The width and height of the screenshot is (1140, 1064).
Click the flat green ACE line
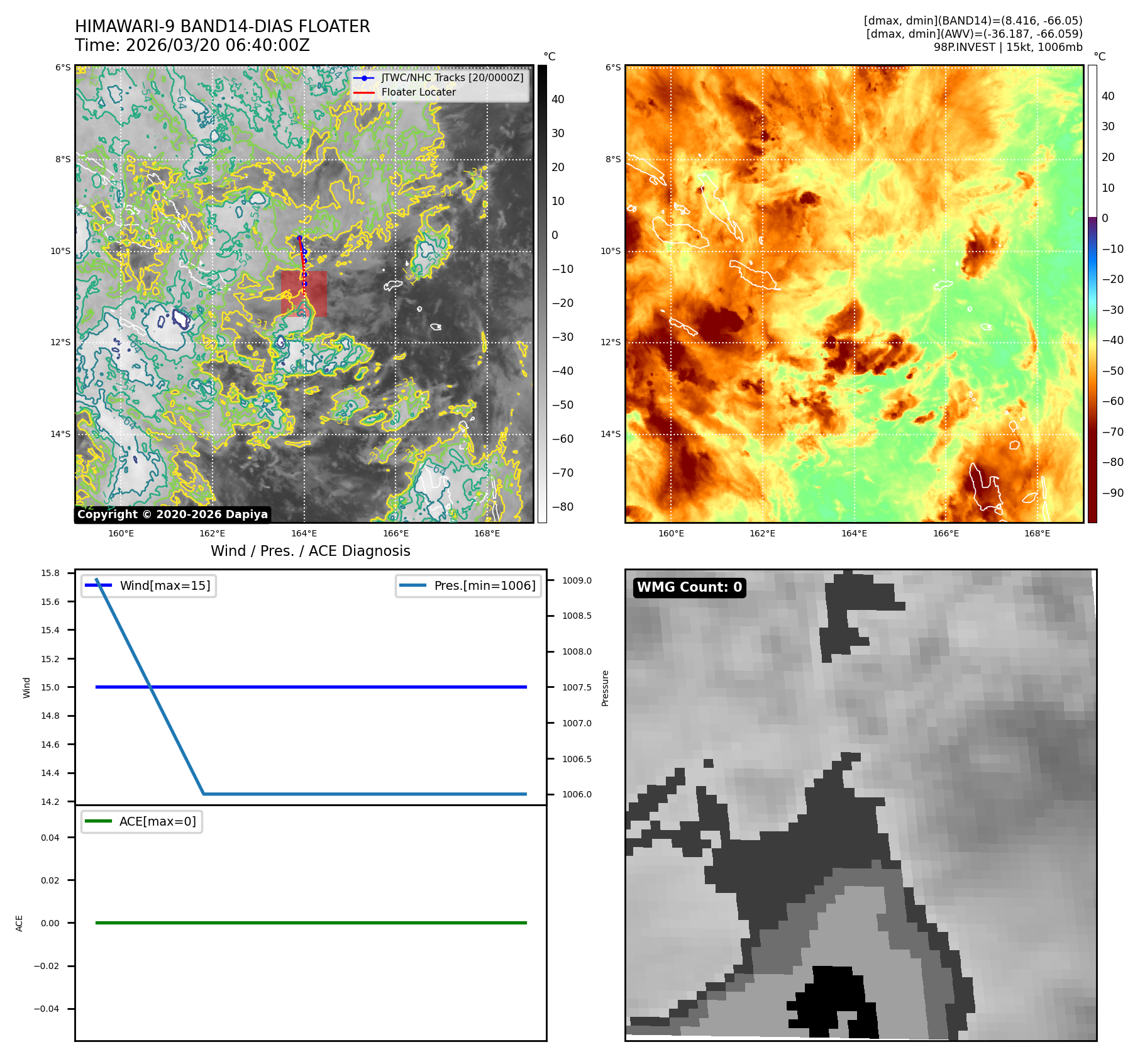tap(311, 923)
